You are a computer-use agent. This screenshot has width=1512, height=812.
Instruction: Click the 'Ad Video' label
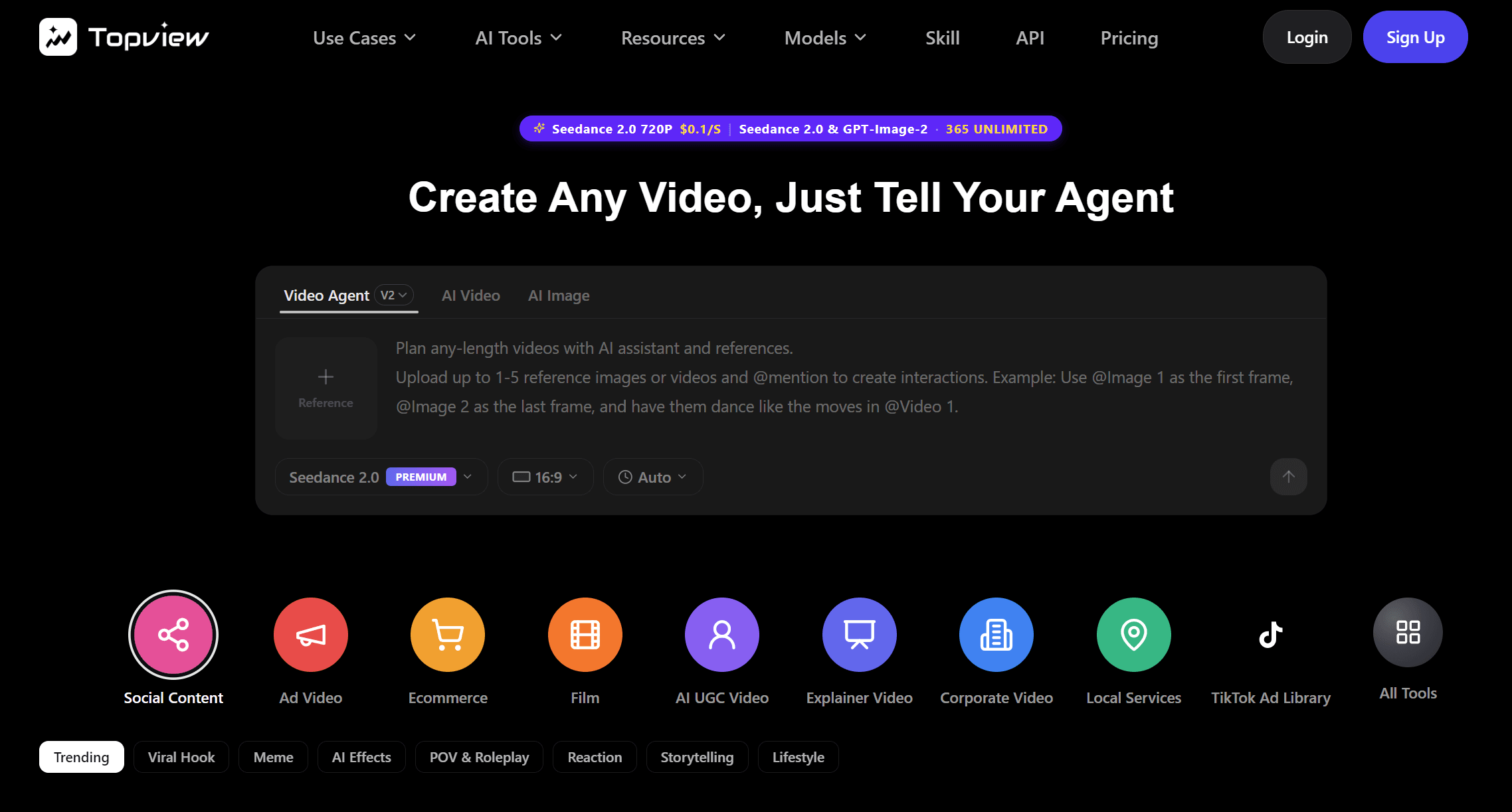(x=311, y=698)
